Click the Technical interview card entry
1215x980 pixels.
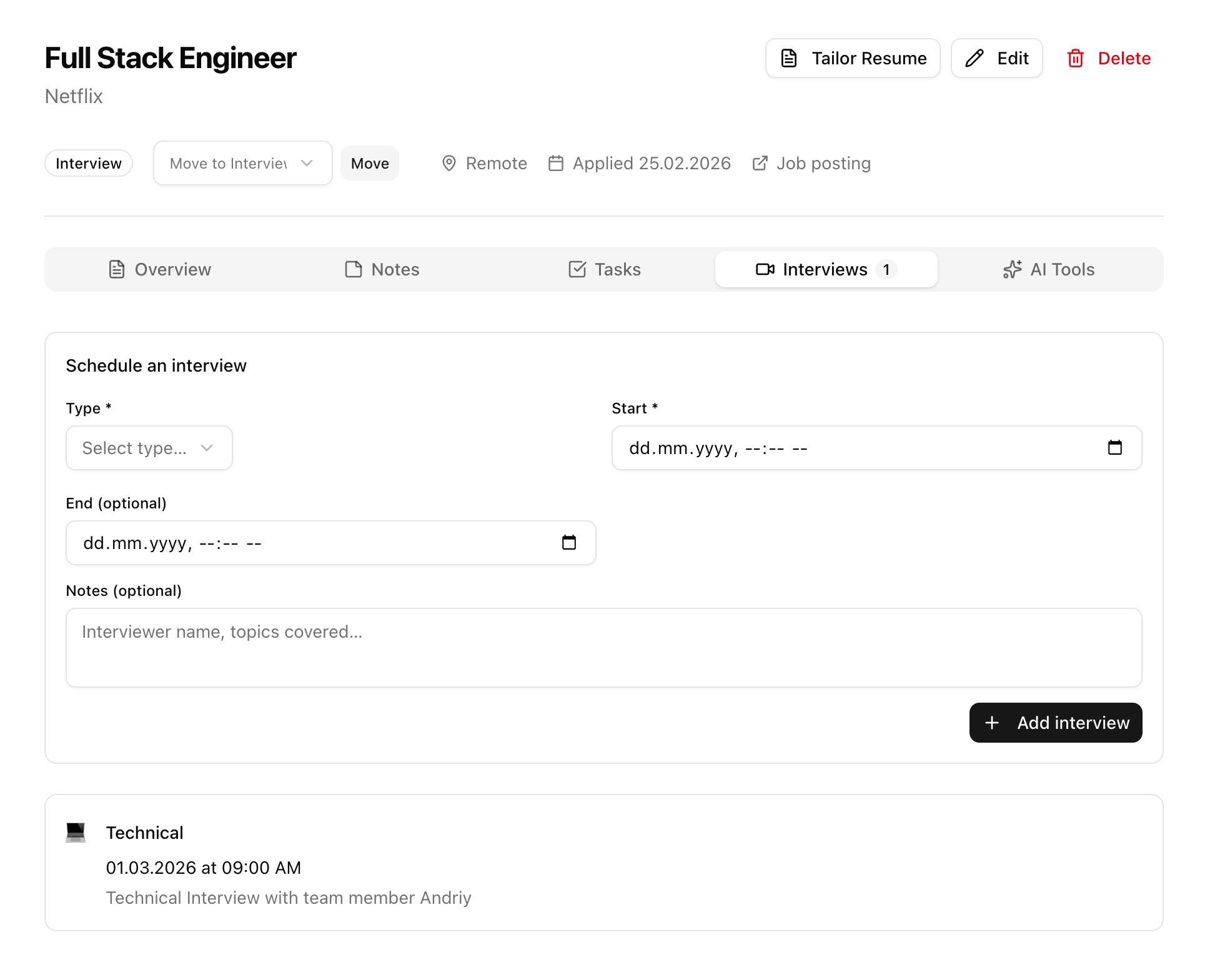(603, 863)
